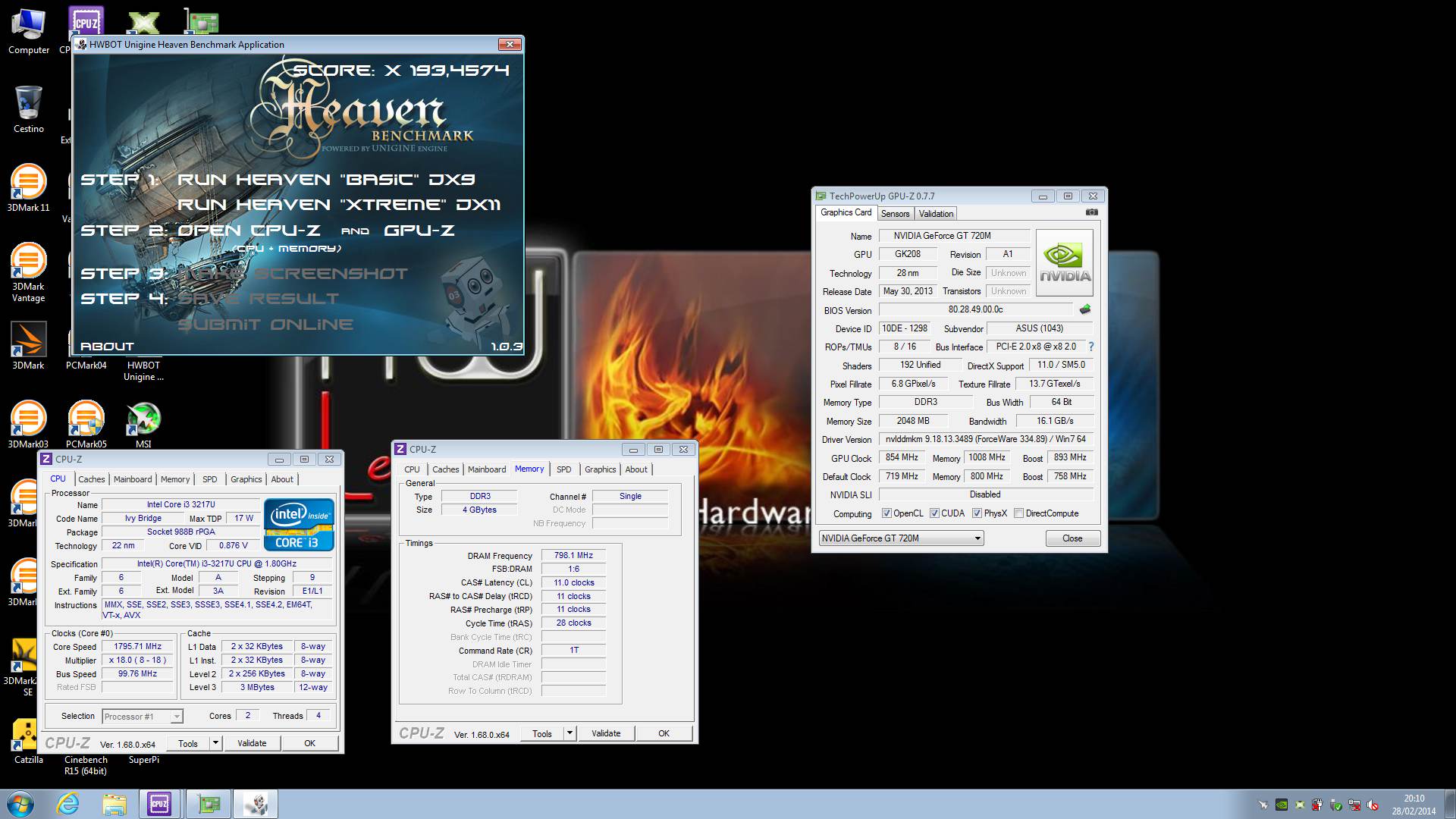1456x819 pixels.
Task: Open Graphics tab in CPU-Z Memory window
Action: point(600,469)
